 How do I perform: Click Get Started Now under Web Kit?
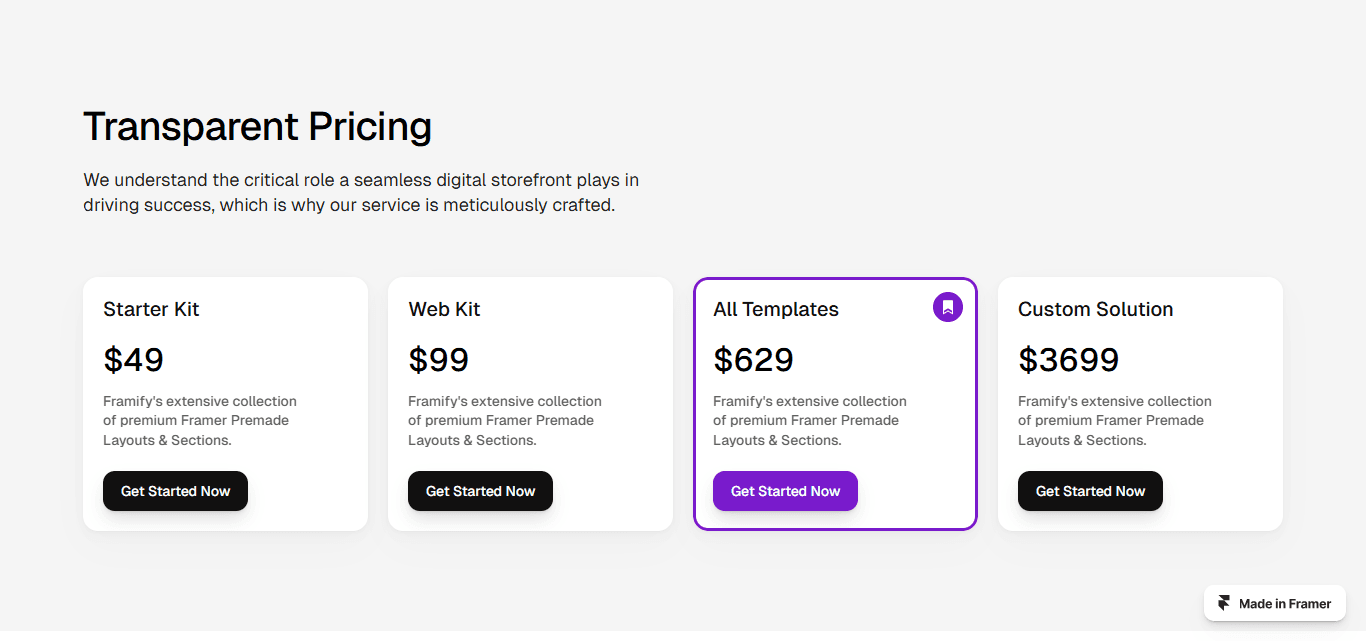pyautogui.click(x=480, y=491)
